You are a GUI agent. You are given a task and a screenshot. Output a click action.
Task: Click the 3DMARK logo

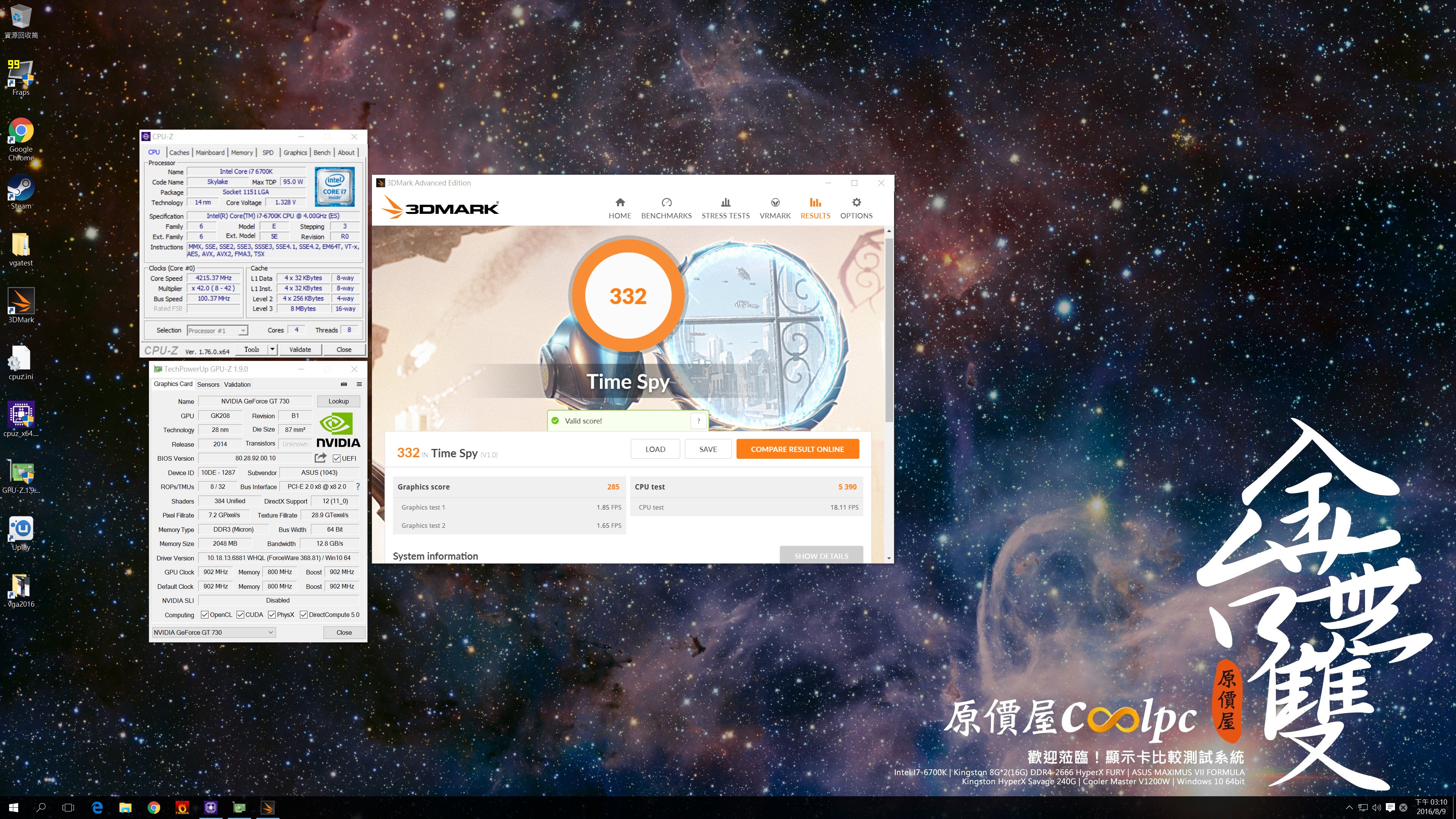[x=440, y=208]
